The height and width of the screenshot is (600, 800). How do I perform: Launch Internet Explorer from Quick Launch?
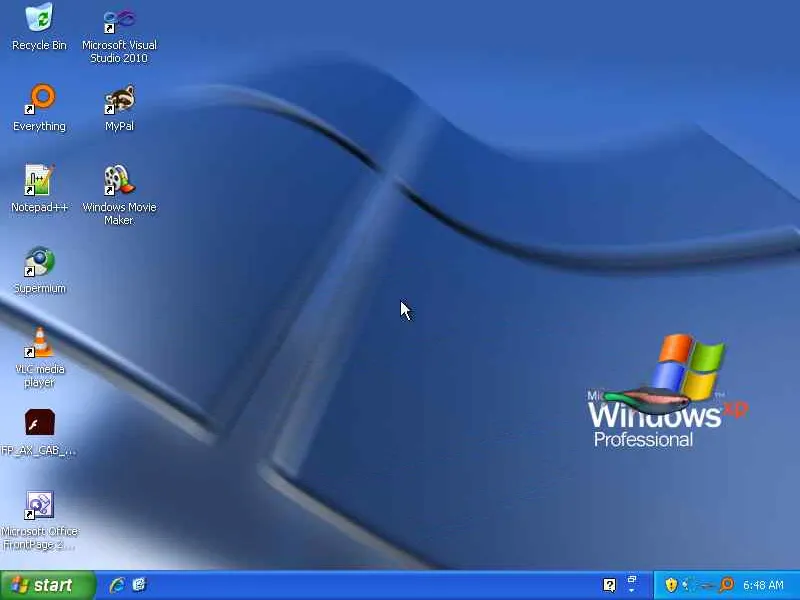click(117, 585)
